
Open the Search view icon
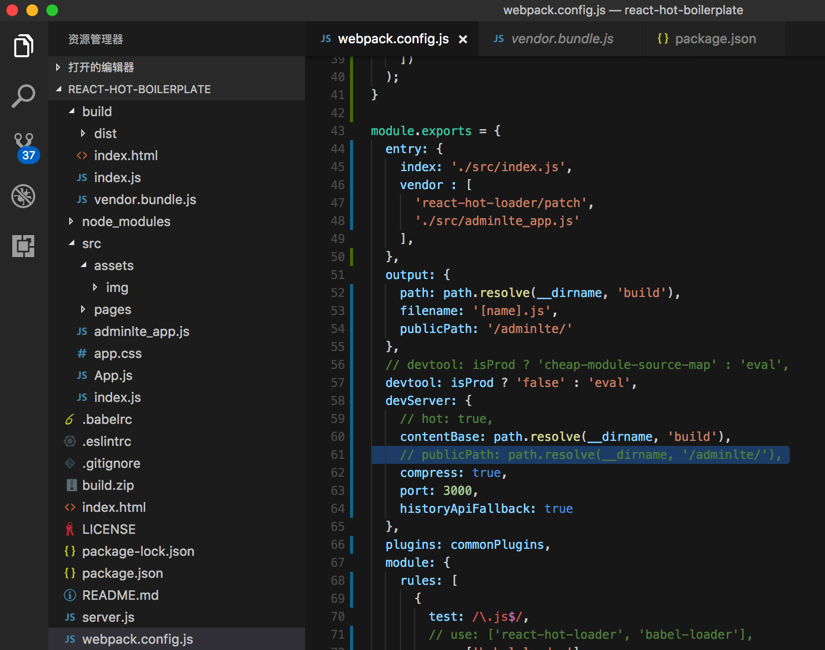pos(23,96)
